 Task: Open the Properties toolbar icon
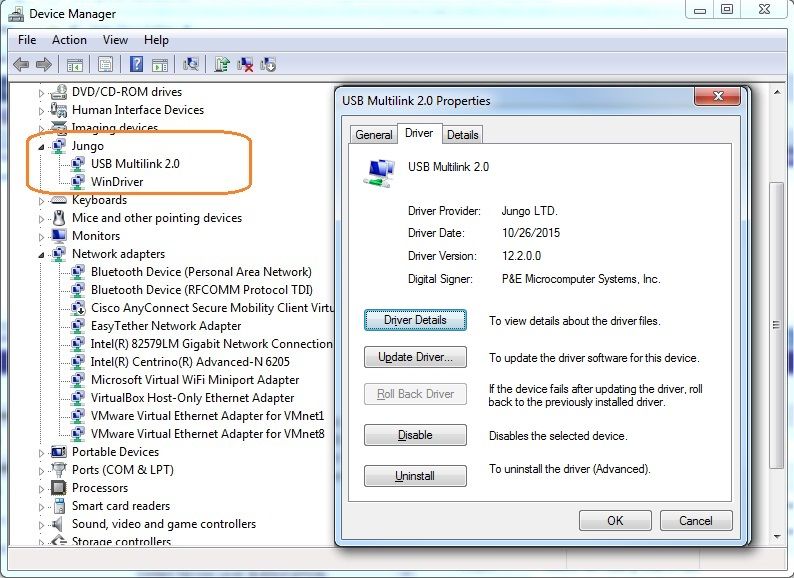click(105, 64)
